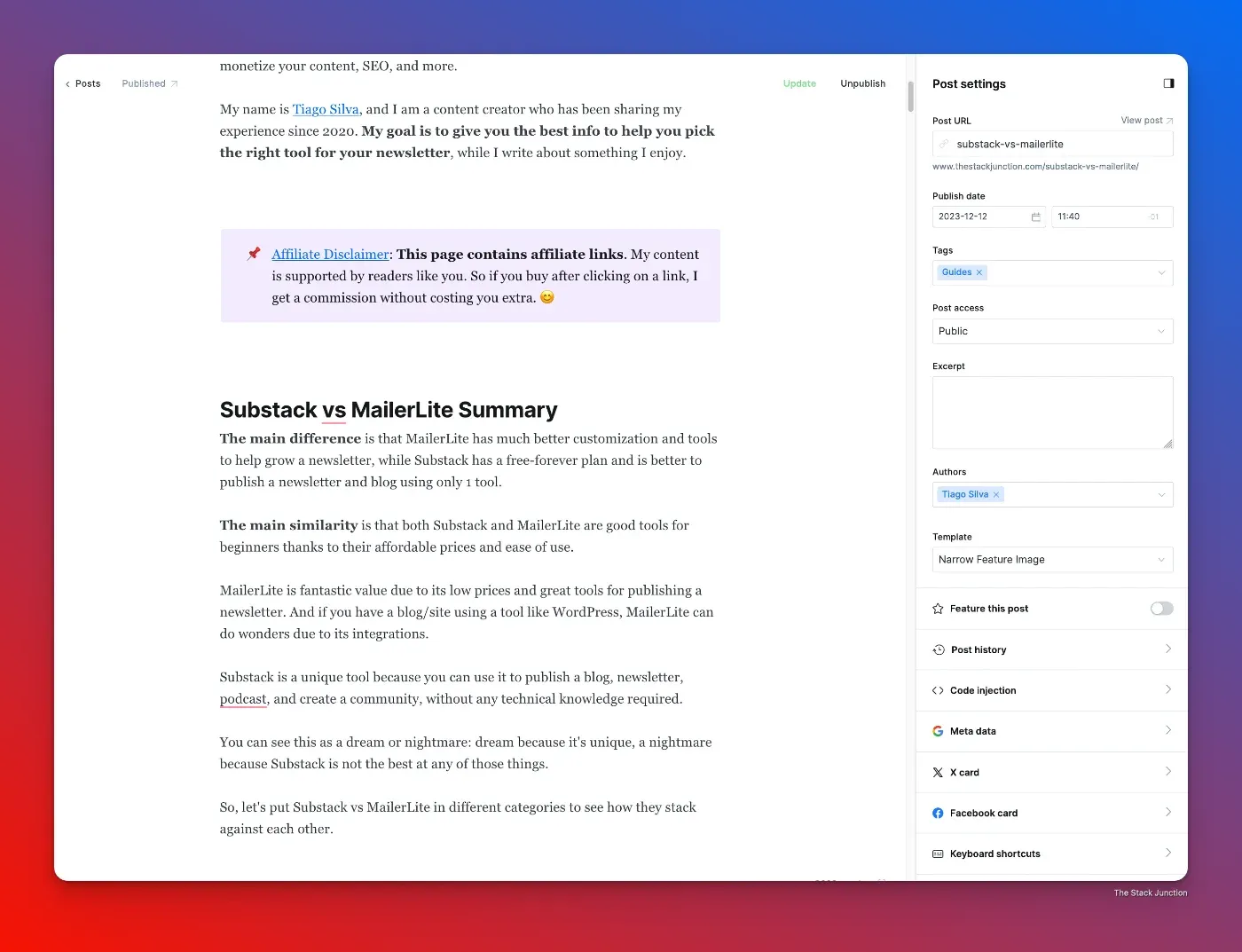The height and width of the screenshot is (952, 1242).
Task: Click the Google icon beside Meta data
Action: click(x=938, y=730)
